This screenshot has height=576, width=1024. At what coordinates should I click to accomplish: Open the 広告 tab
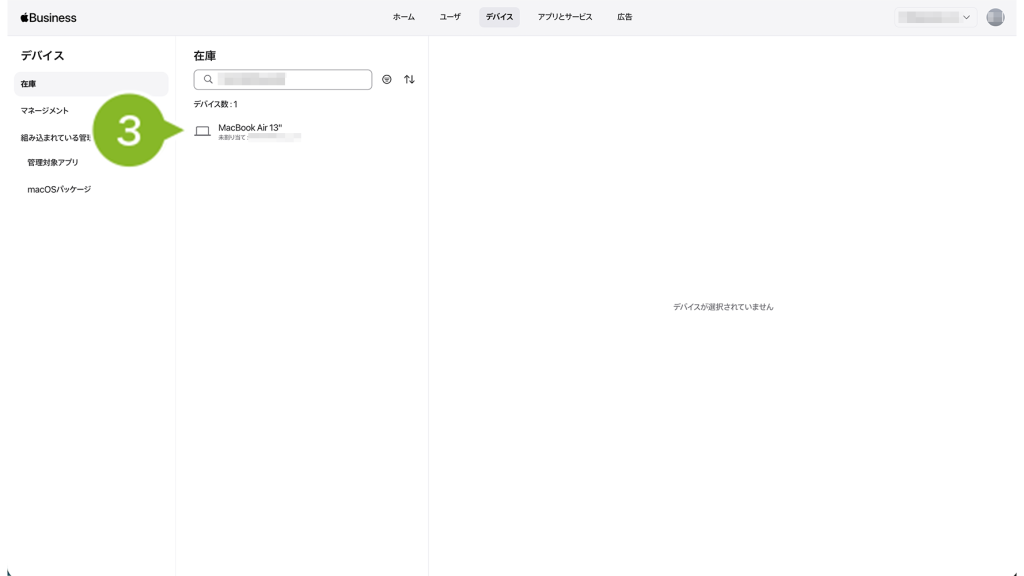tap(624, 17)
